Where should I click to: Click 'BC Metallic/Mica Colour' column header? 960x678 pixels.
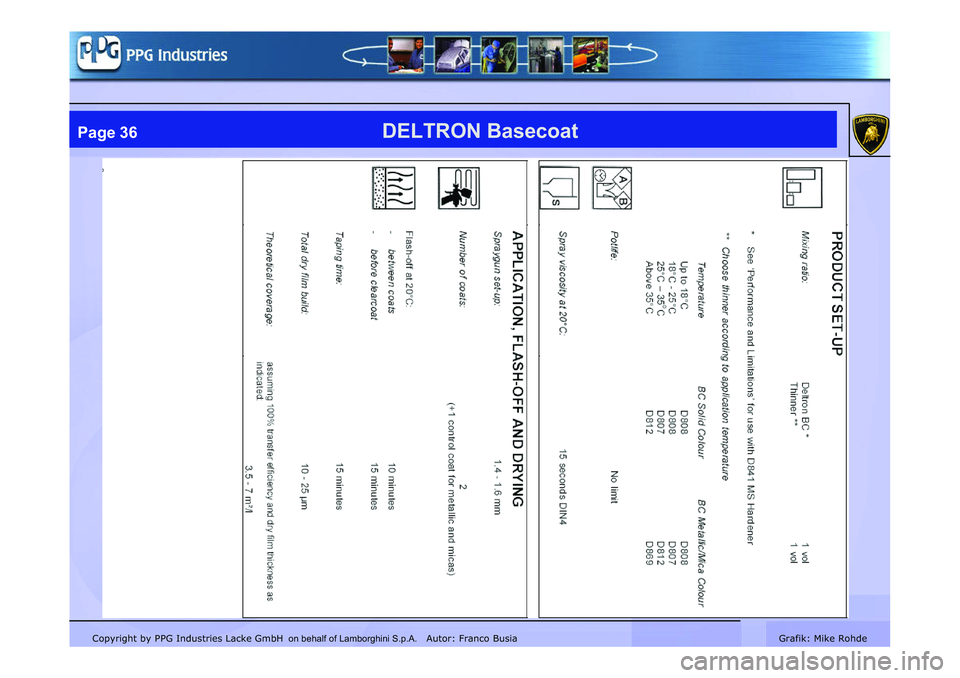pos(701,553)
